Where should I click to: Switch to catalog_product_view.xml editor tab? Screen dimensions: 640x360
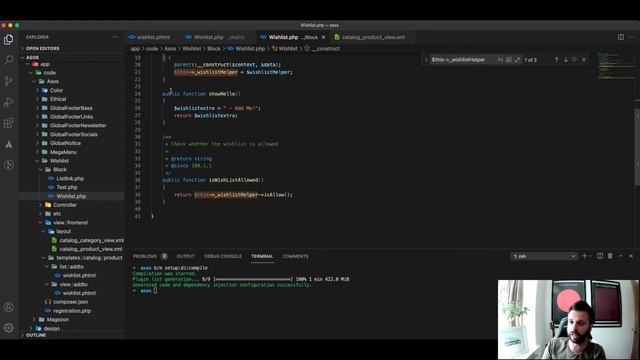373,37
